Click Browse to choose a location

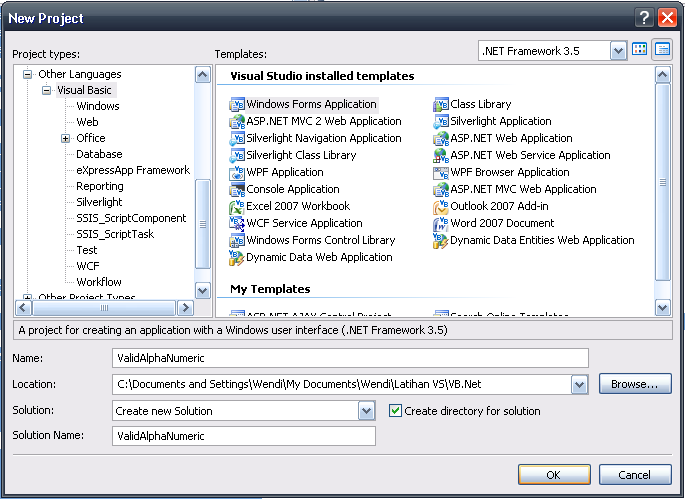click(x=635, y=384)
